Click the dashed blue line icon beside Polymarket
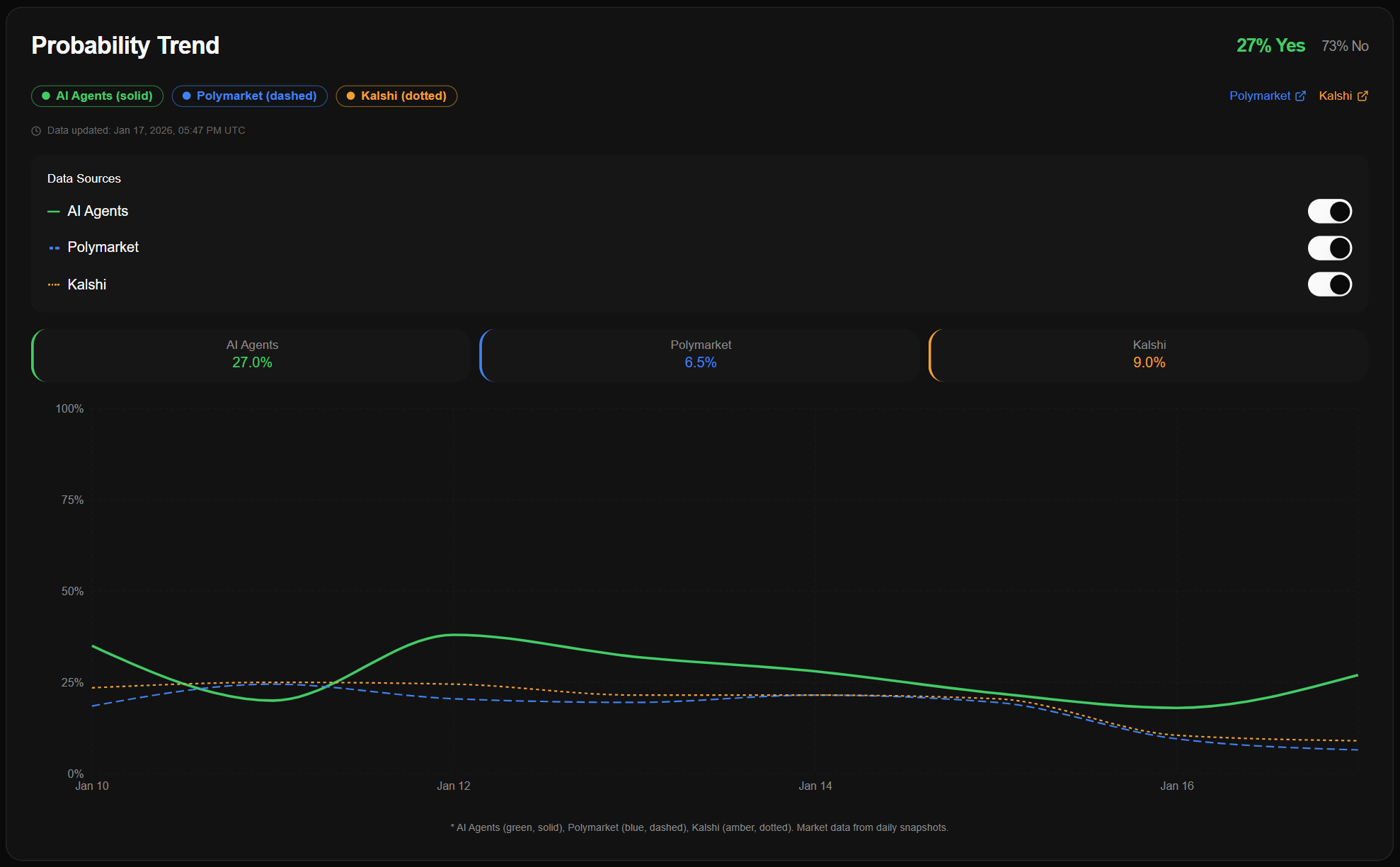Screen dimensions: 1400x867 [x=54, y=247]
